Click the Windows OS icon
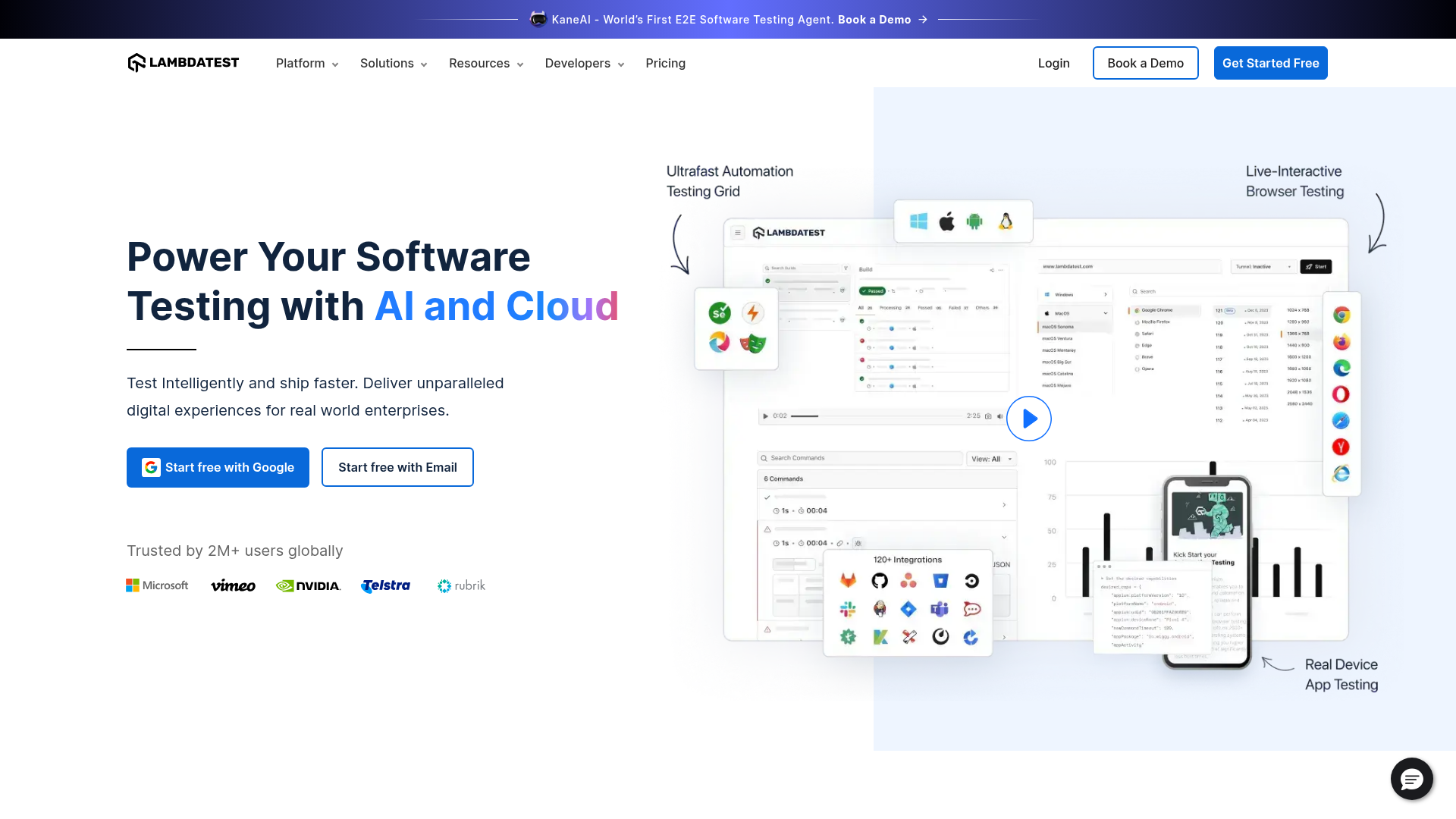The height and width of the screenshot is (819, 1456). click(918, 221)
